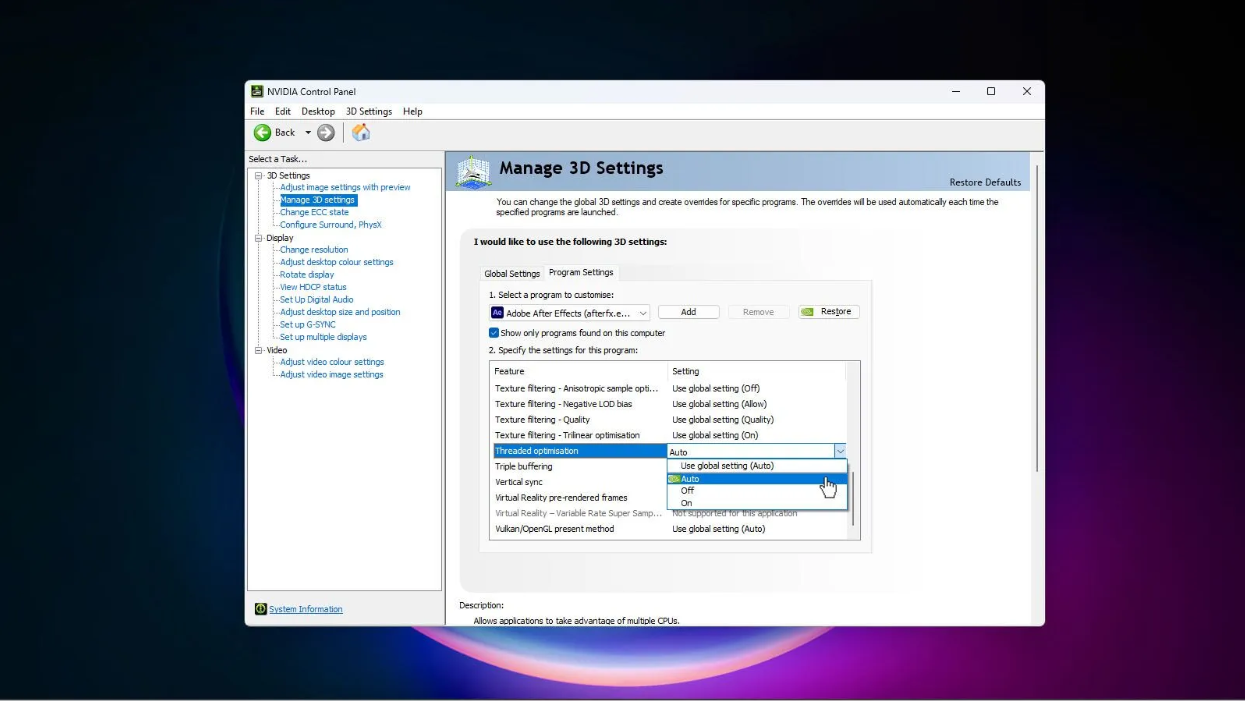The height and width of the screenshot is (701, 1245).
Task: Select 'Off' for Threaded optimisation
Action: (687, 491)
